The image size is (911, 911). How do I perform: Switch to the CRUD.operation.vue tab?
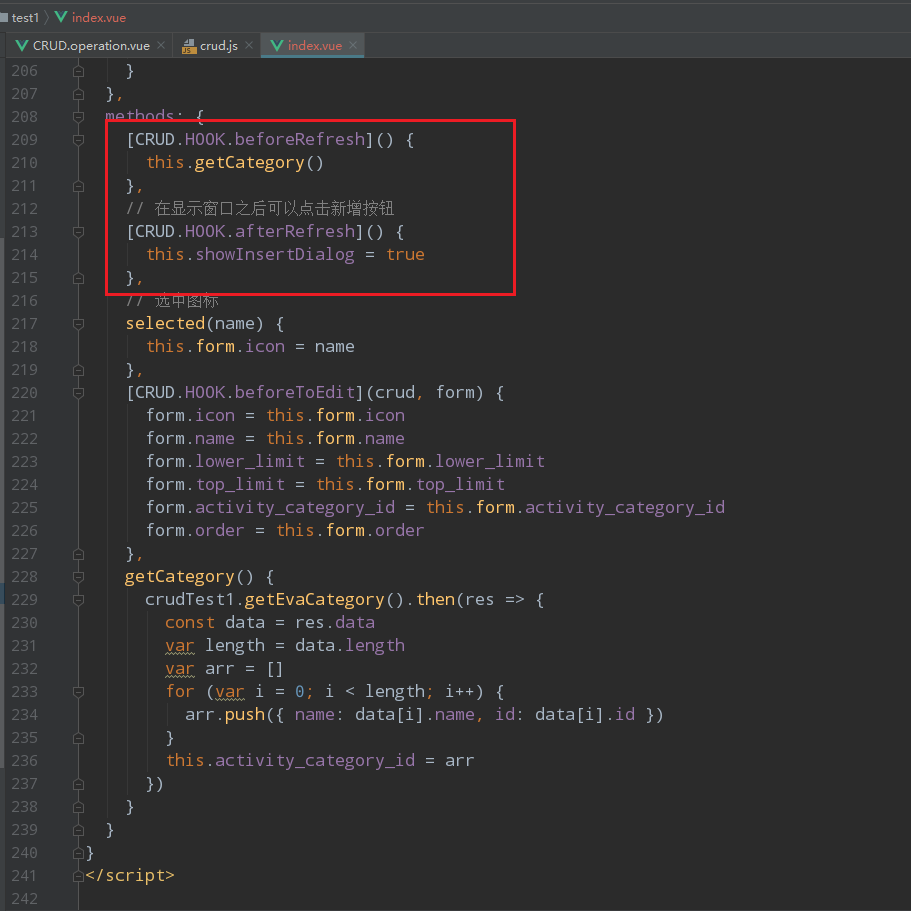[90, 45]
